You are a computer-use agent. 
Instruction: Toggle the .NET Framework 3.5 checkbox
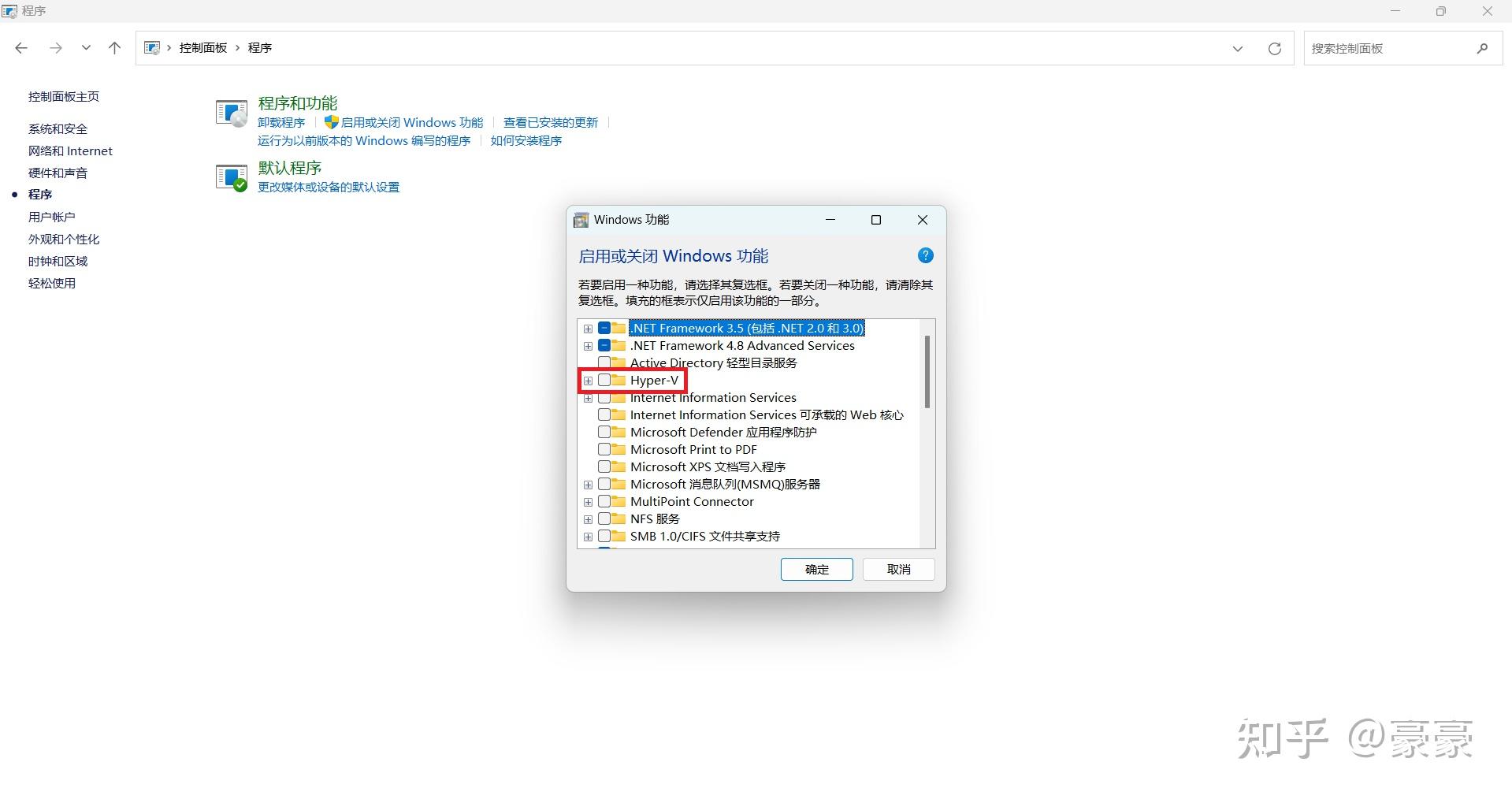(x=604, y=328)
